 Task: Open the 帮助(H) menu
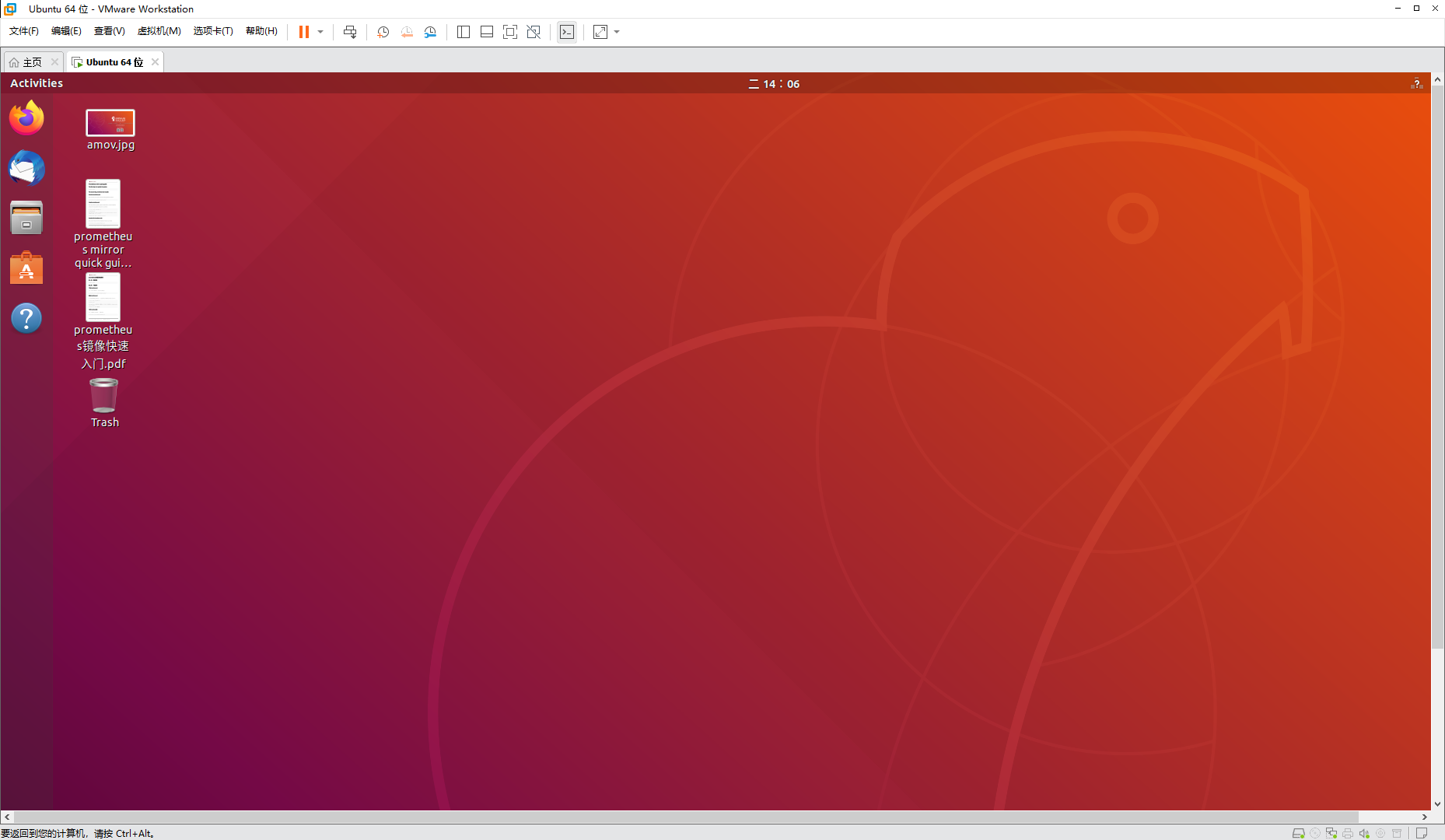click(261, 31)
